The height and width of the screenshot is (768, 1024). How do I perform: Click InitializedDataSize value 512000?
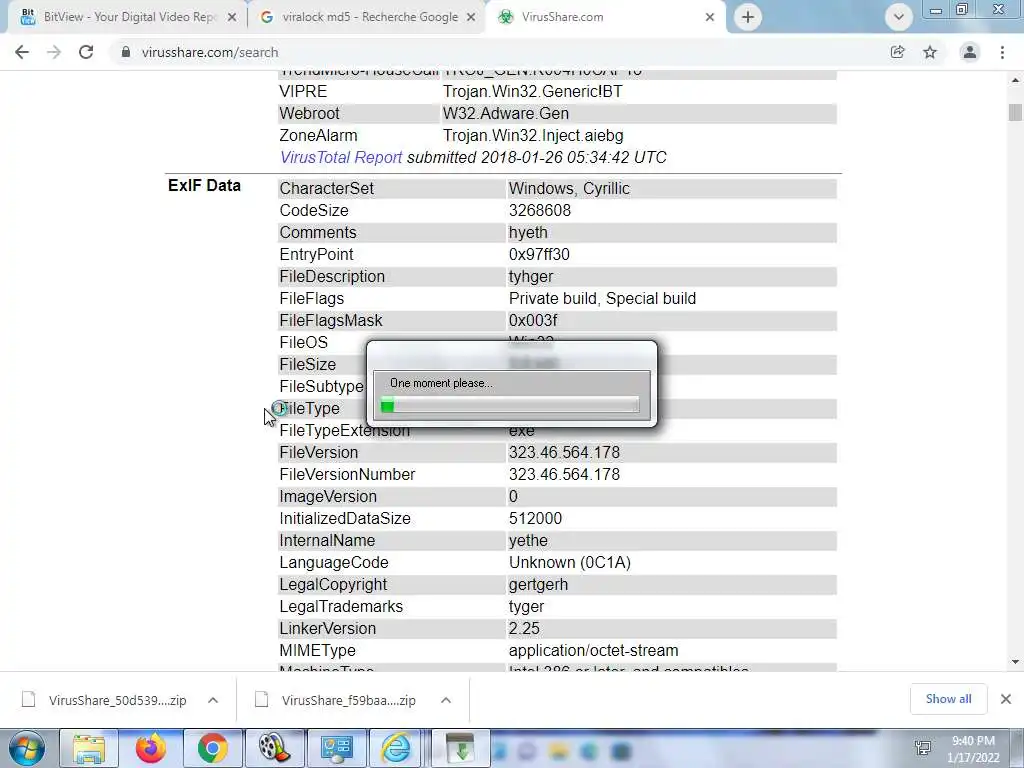point(536,519)
